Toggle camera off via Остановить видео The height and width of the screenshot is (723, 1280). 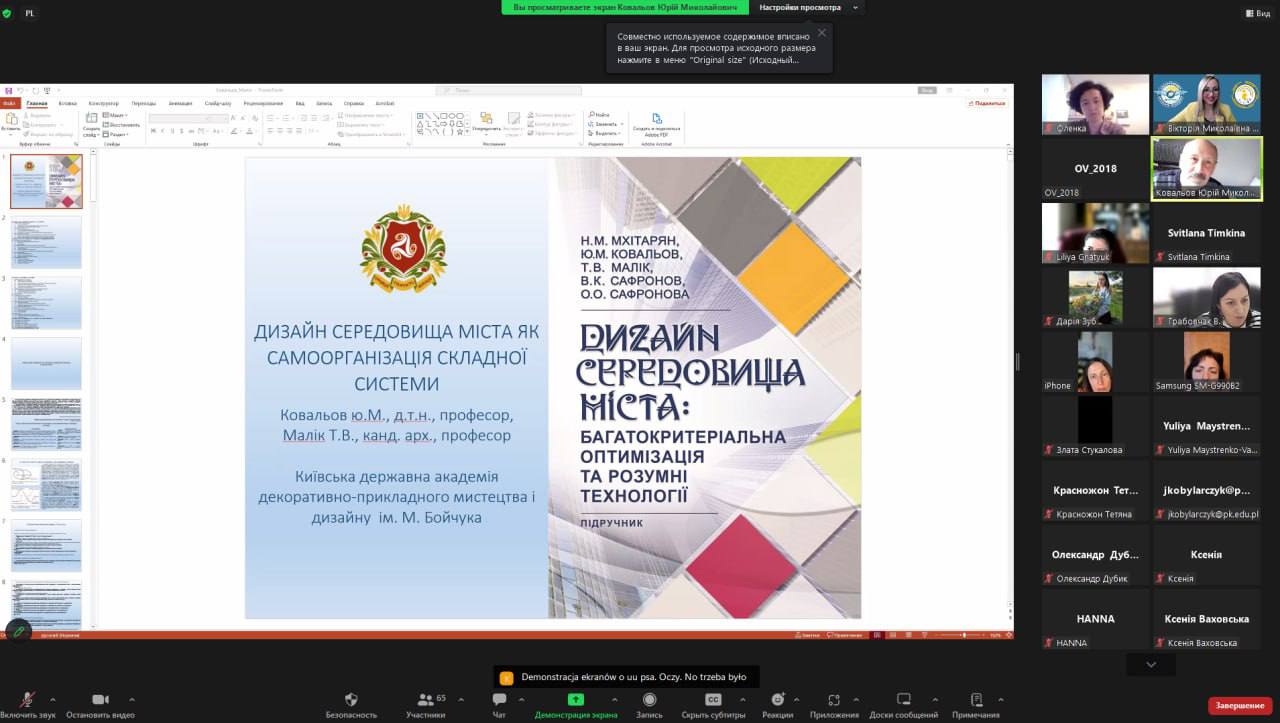click(100, 700)
